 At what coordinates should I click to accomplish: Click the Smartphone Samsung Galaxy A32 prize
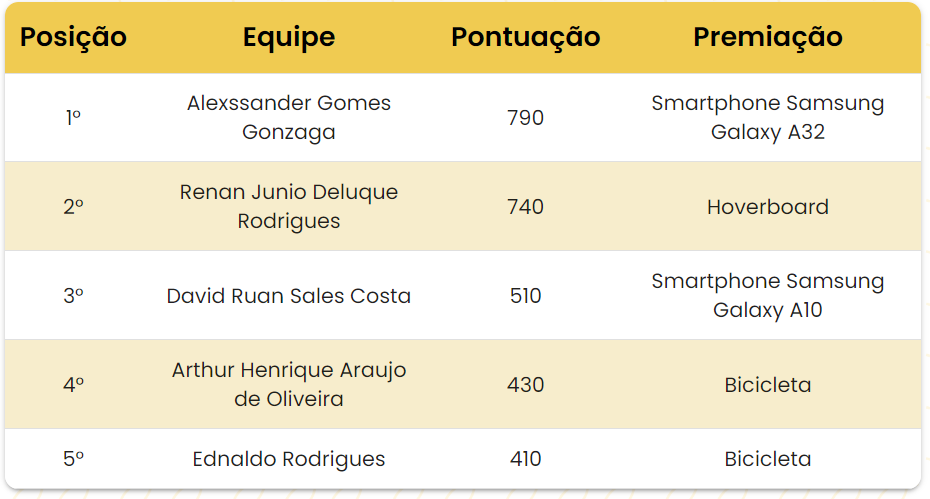[767, 118]
